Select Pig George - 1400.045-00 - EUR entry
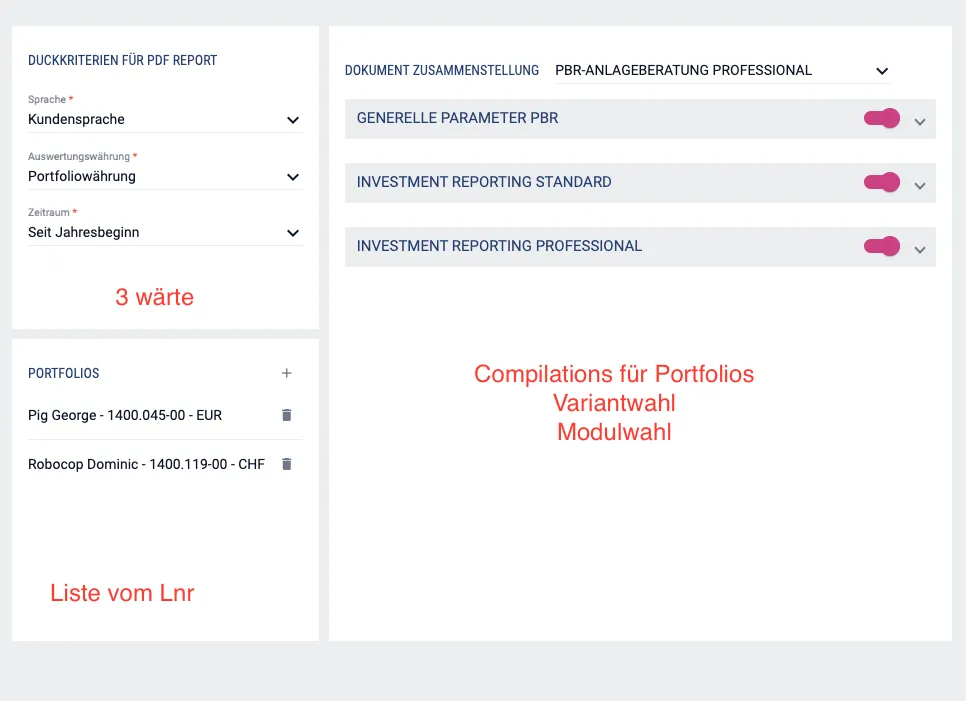966x701 pixels. 124,415
